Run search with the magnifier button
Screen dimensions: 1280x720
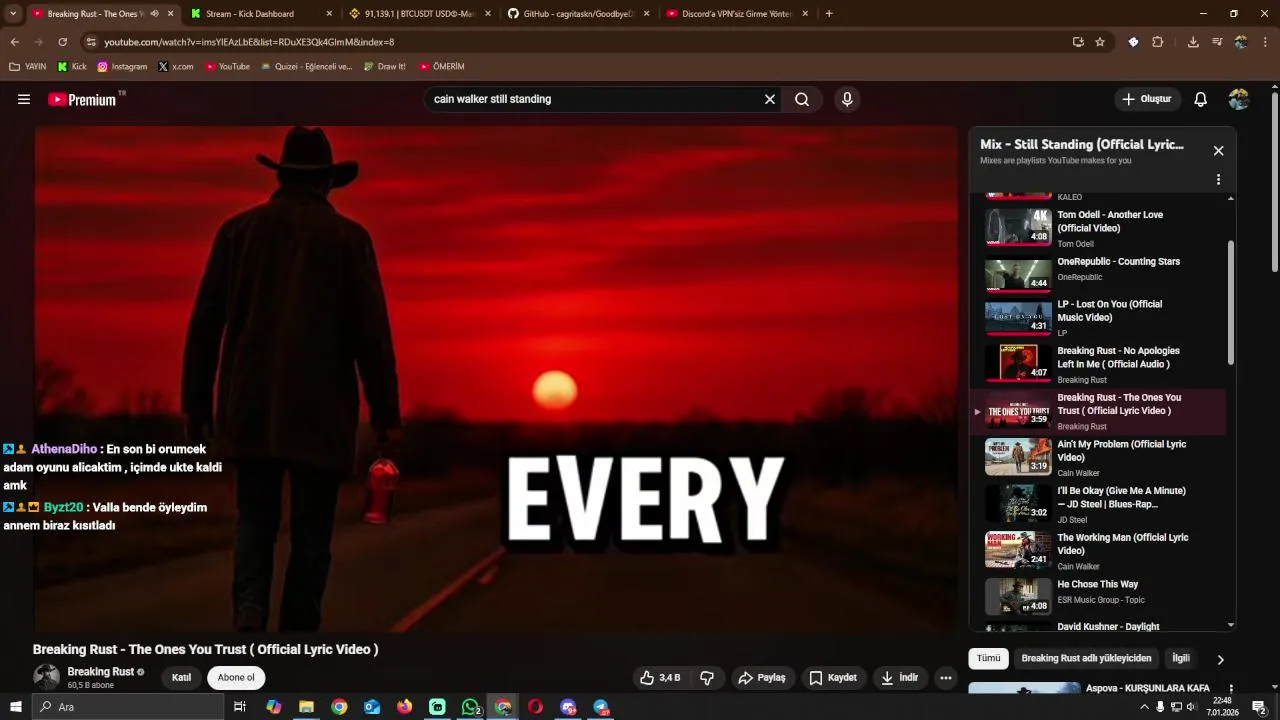802,99
